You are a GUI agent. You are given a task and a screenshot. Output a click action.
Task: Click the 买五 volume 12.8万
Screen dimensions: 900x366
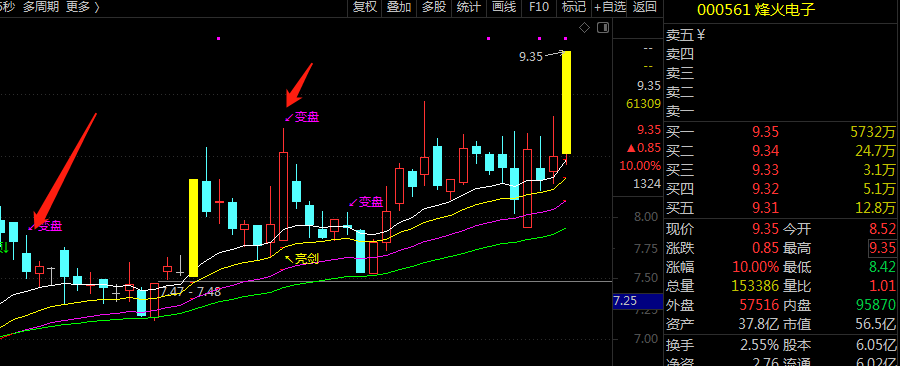coord(876,208)
